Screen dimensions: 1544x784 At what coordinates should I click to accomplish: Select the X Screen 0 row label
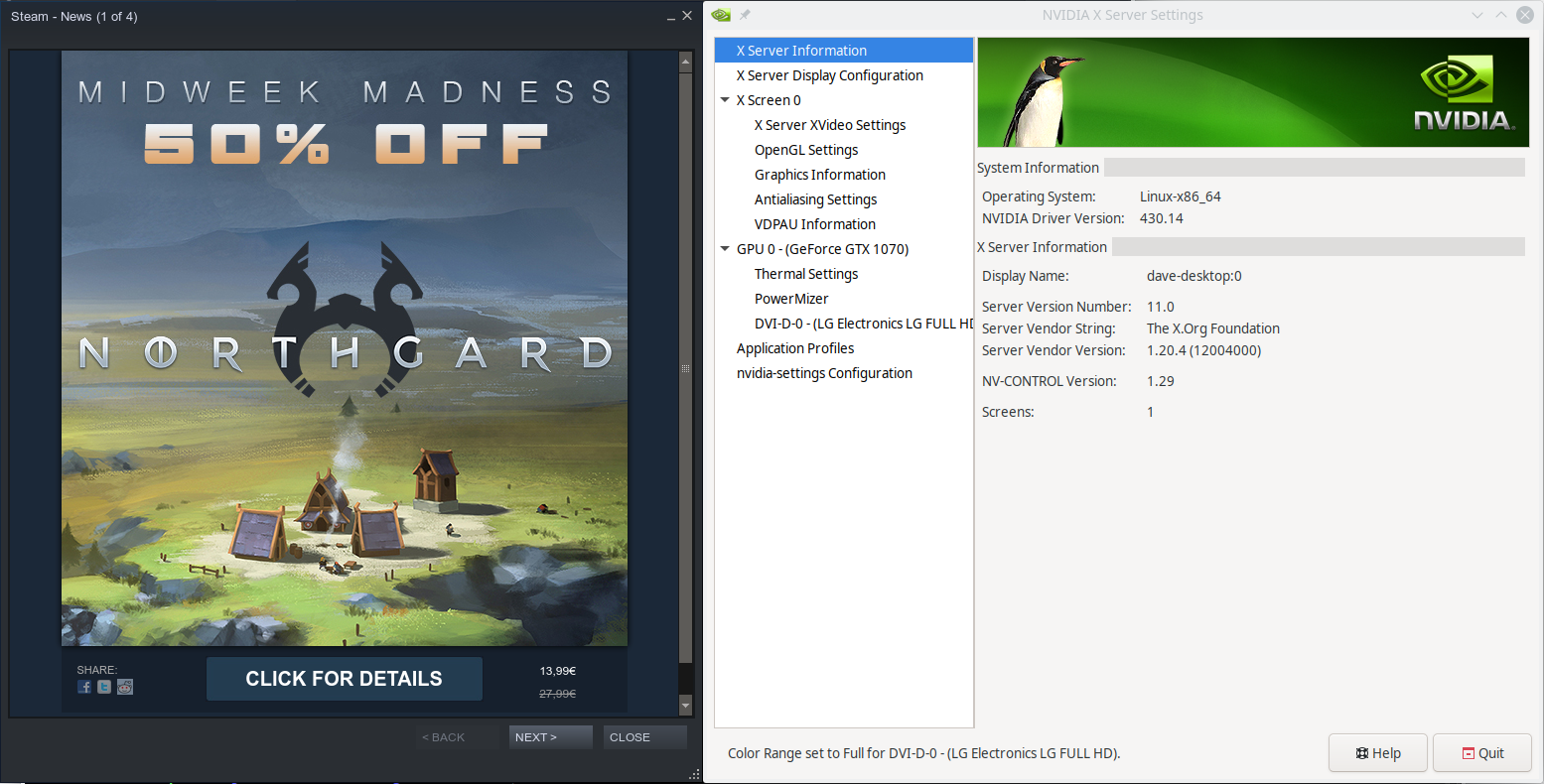click(769, 100)
